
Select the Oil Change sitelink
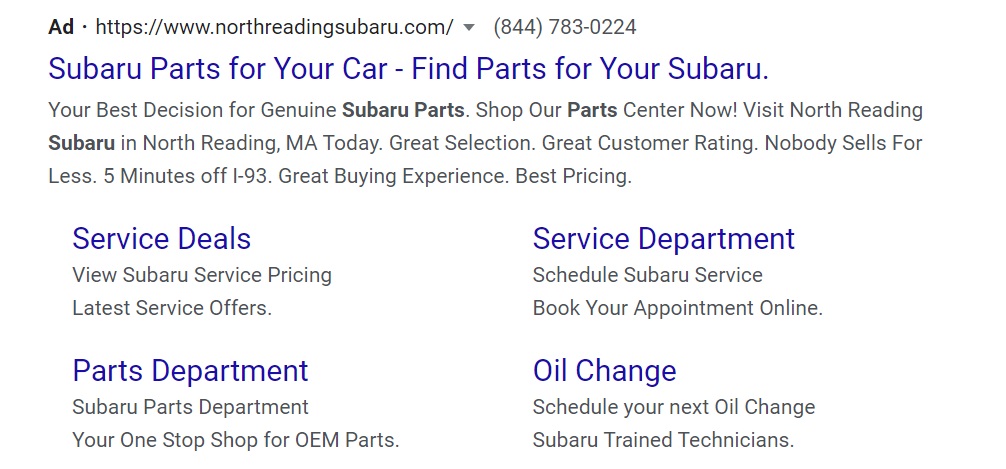click(x=604, y=371)
